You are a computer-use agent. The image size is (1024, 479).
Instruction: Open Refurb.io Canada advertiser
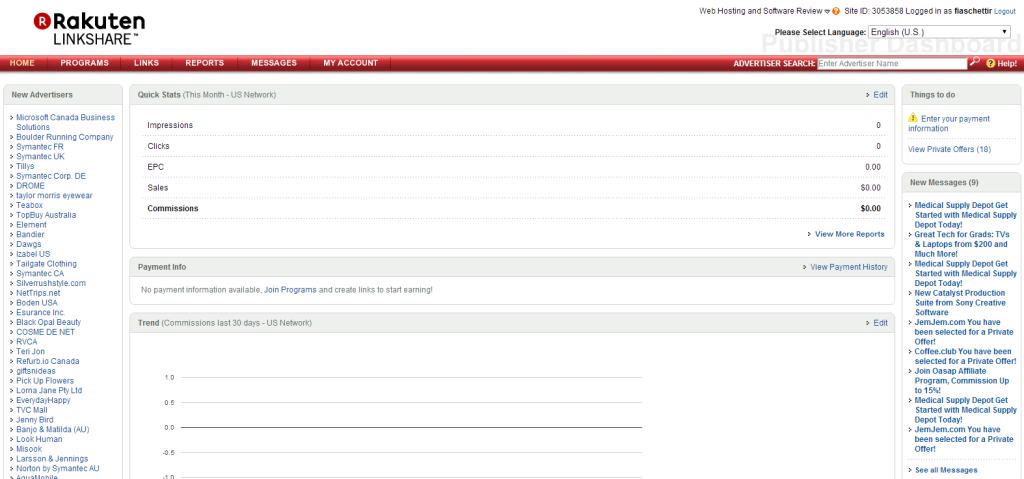pyautogui.click(x=48, y=361)
